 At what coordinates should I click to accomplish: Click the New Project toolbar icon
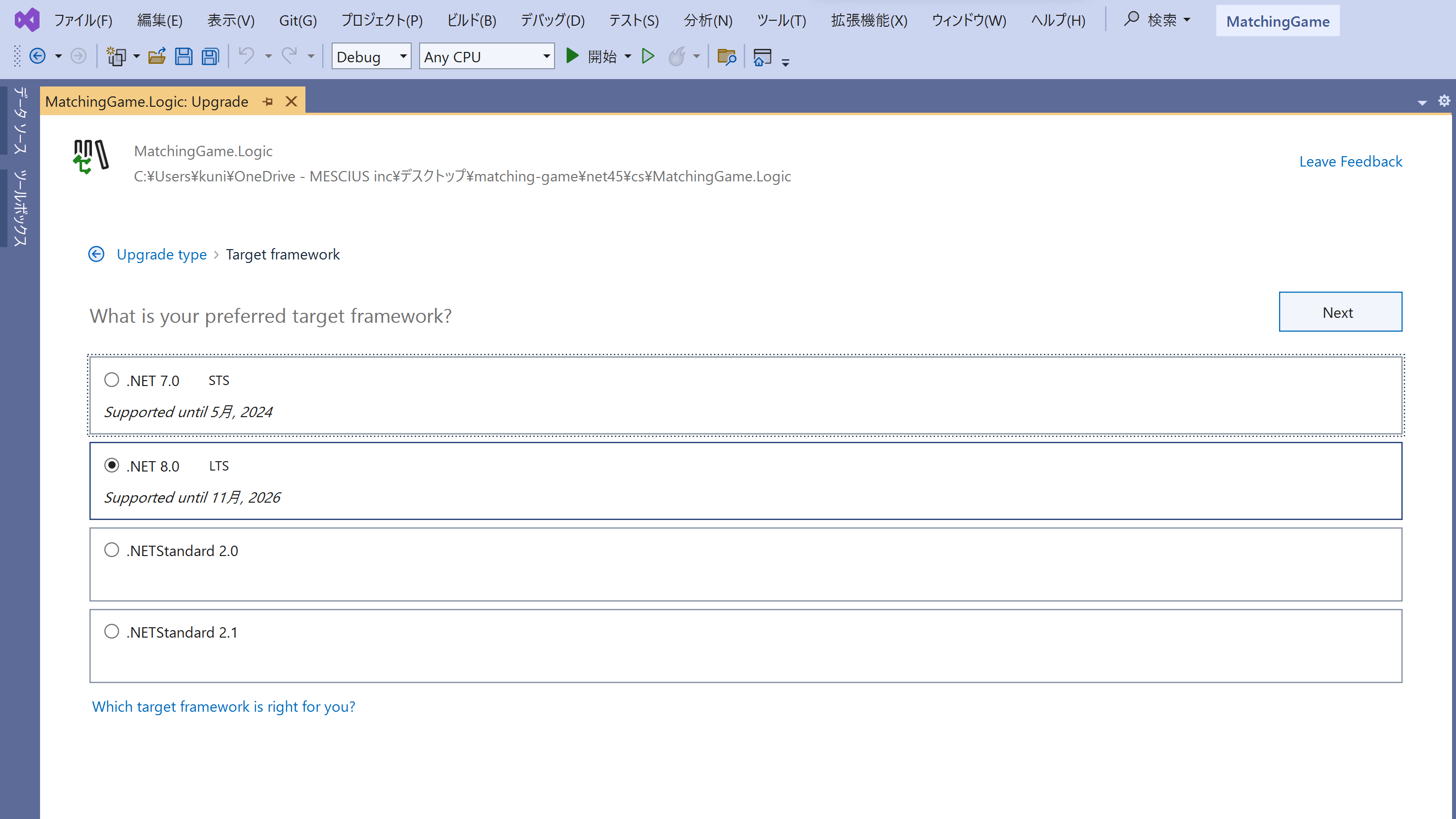click(117, 56)
